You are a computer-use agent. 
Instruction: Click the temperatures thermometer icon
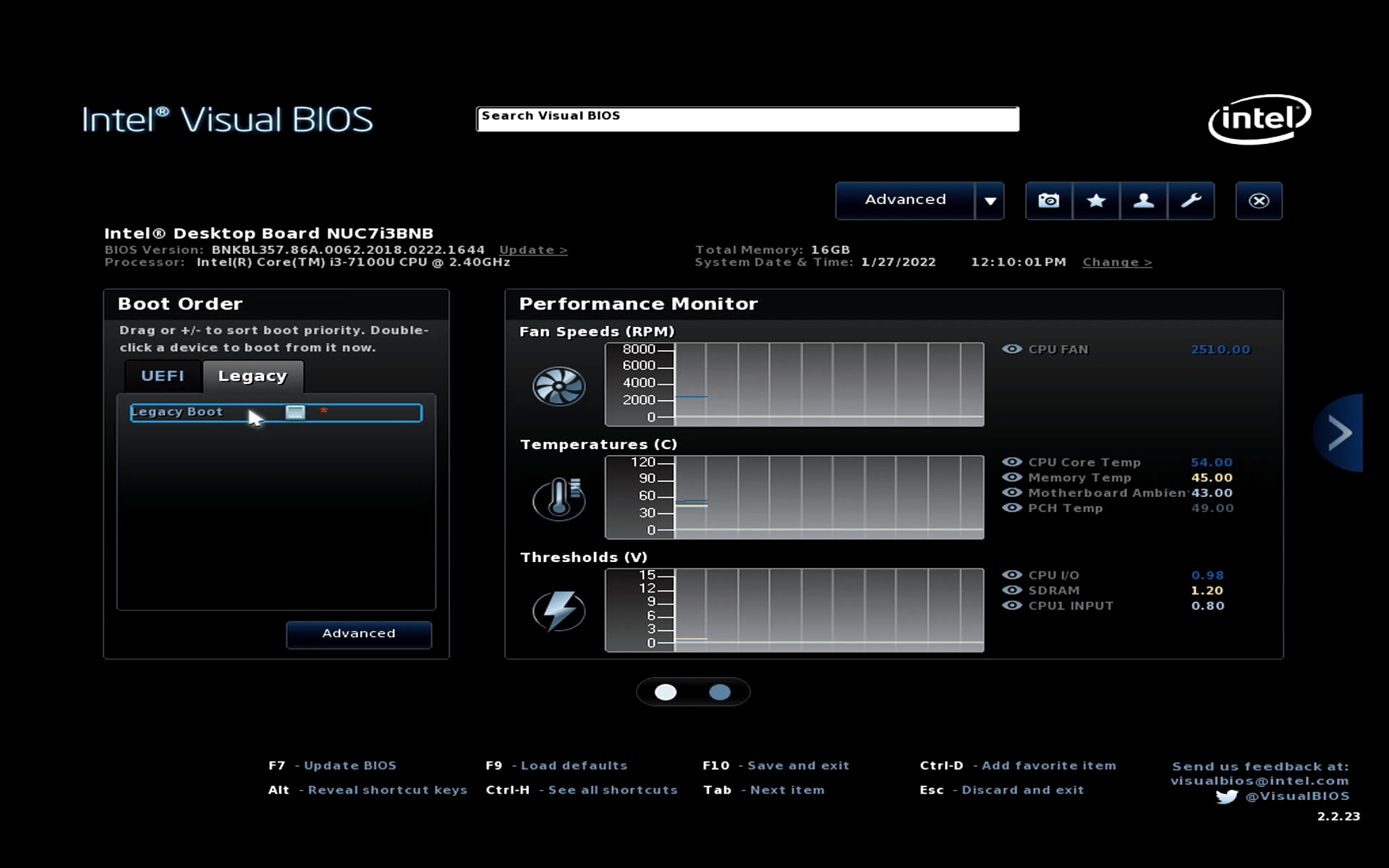(x=558, y=499)
